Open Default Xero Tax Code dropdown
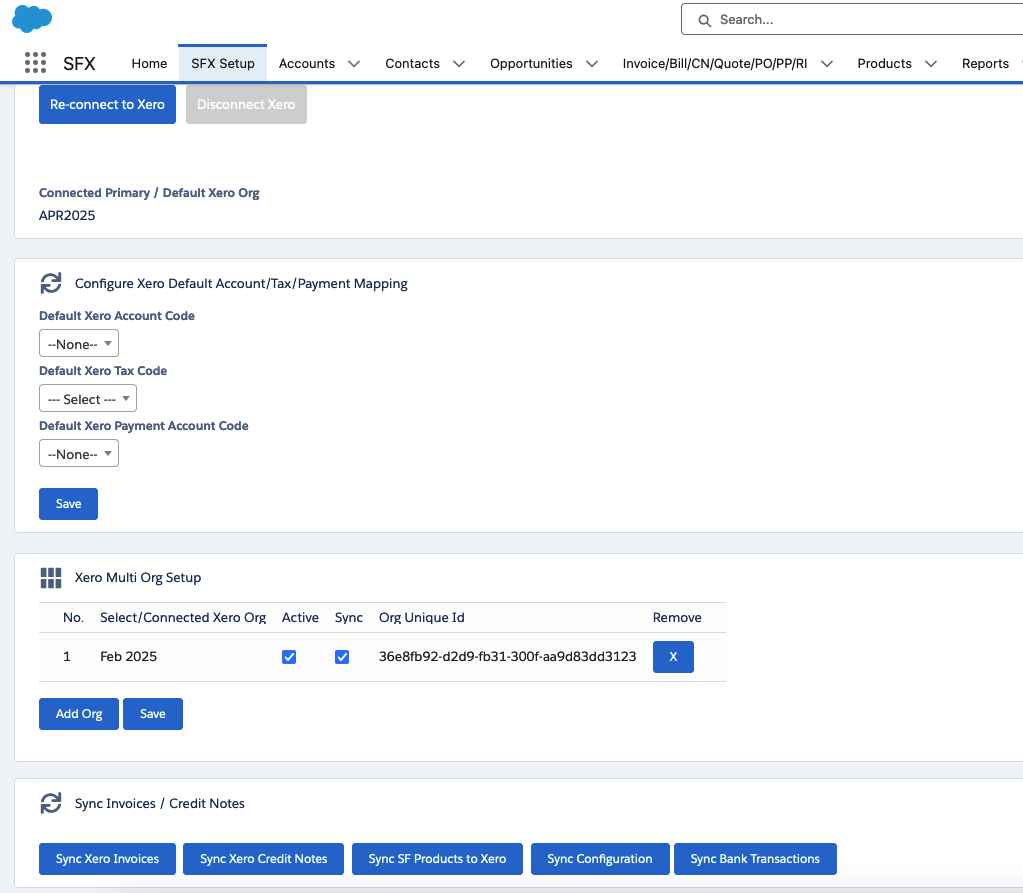This screenshot has width=1023, height=893. click(87, 399)
